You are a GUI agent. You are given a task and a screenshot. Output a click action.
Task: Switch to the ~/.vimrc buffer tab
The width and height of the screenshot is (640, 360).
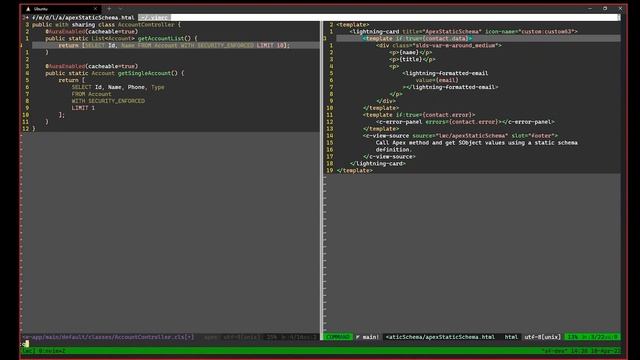coord(154,18)
